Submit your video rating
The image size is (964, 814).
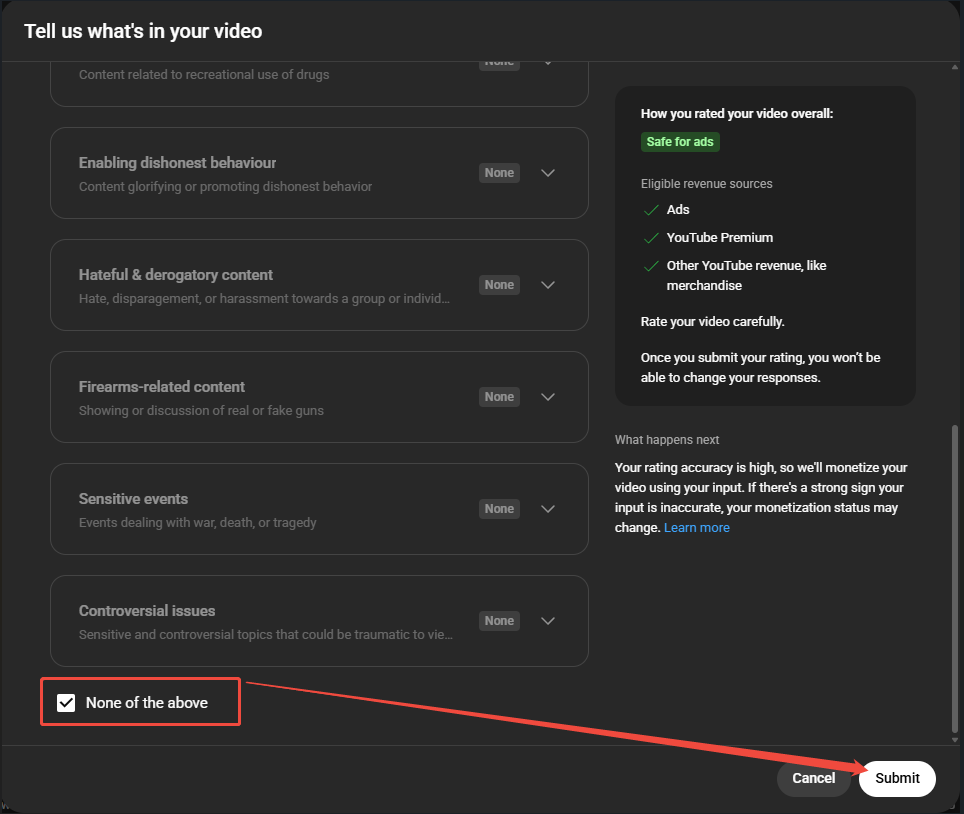(896, 778)
